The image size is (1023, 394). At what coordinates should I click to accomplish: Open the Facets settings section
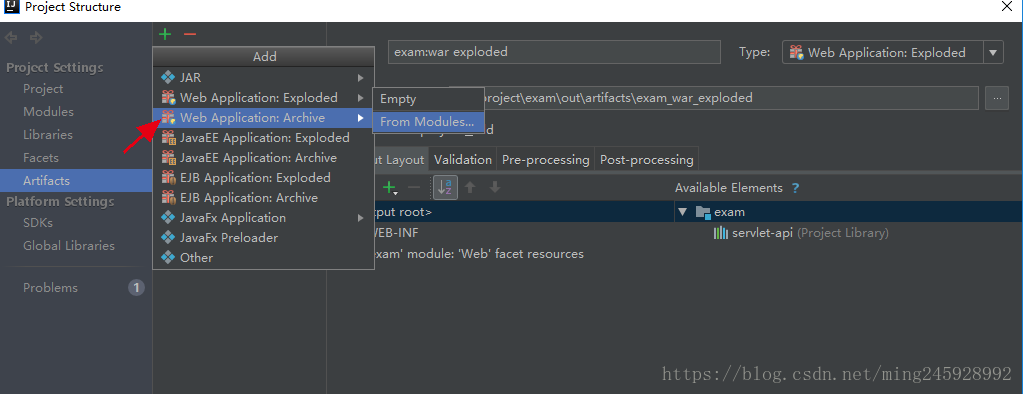(x=40, y=158)
